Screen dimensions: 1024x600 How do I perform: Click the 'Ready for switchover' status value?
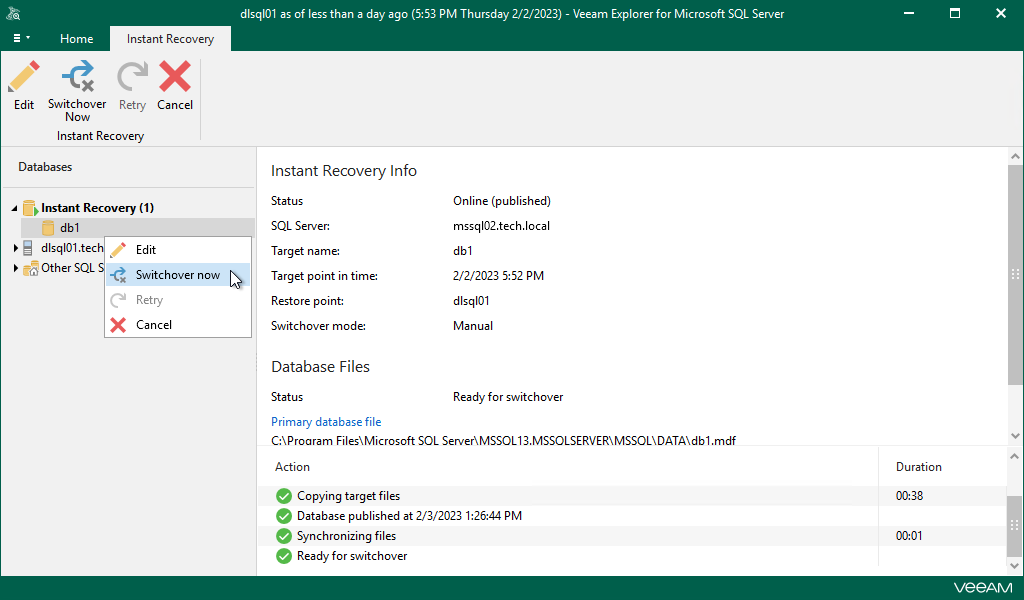point(508,397)
